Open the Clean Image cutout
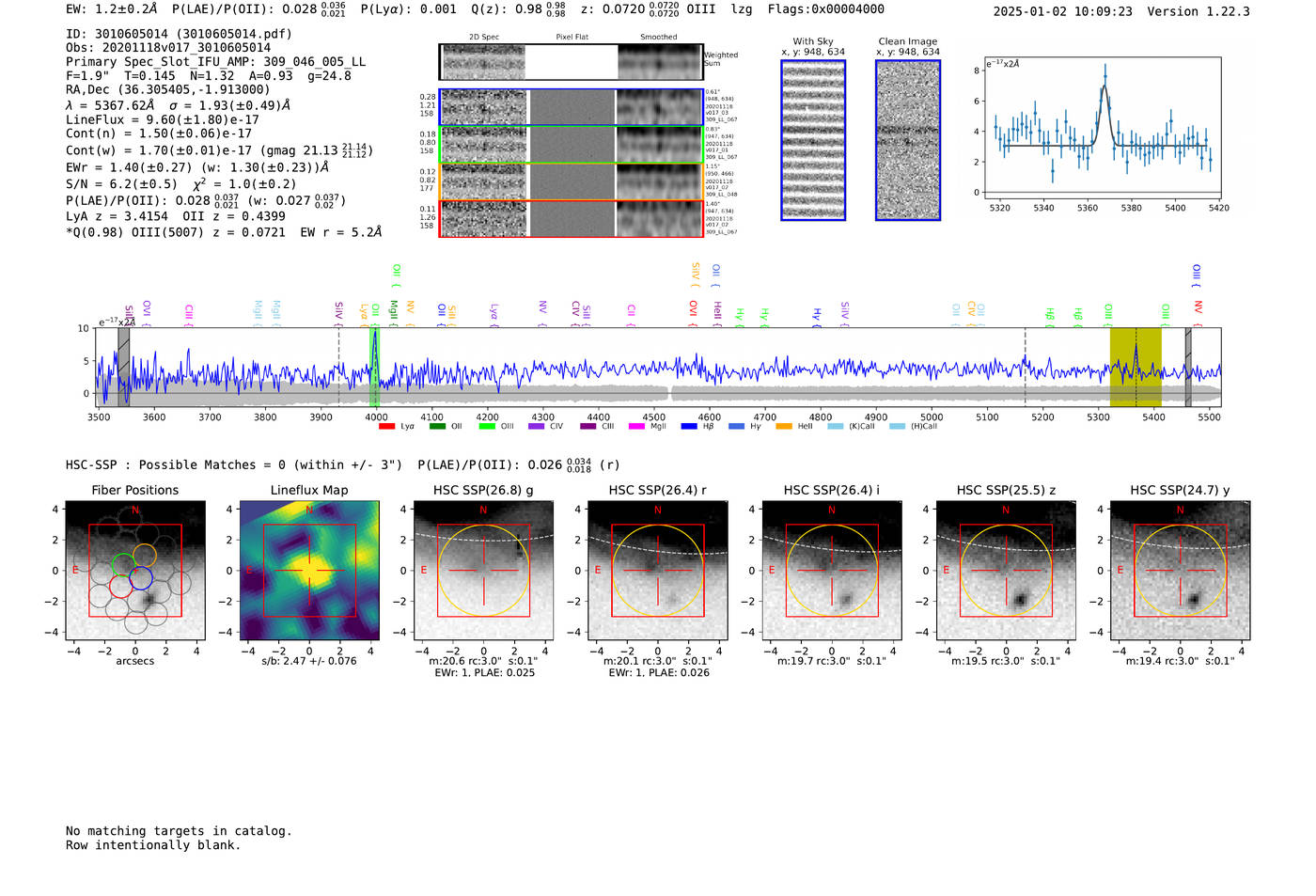 coord(908,140)
